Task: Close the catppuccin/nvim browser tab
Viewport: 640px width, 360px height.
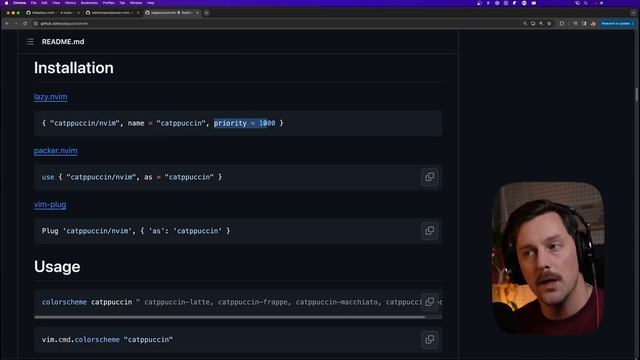Action: tap(198, 13)
